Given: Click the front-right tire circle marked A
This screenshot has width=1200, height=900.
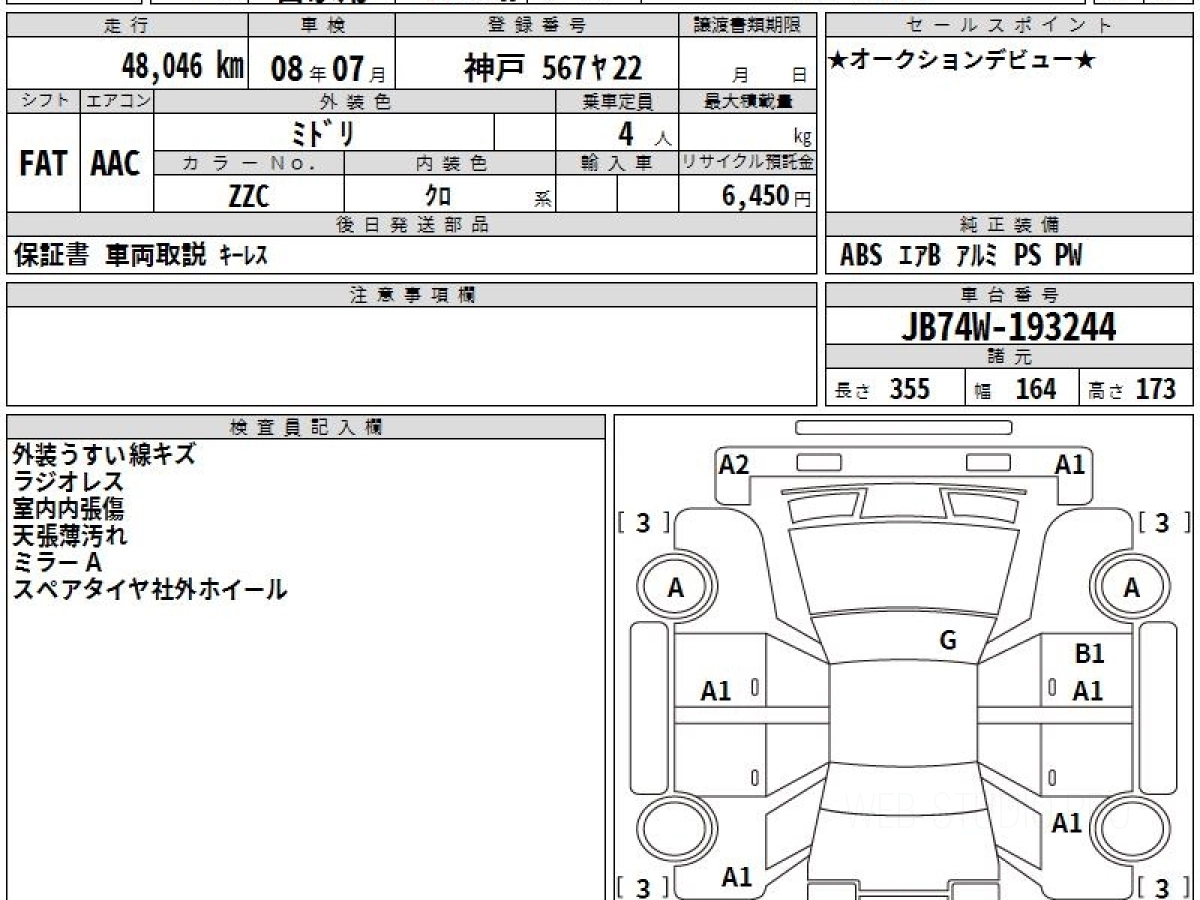Looking at the screenshot, I should [x=1131, y=589].
